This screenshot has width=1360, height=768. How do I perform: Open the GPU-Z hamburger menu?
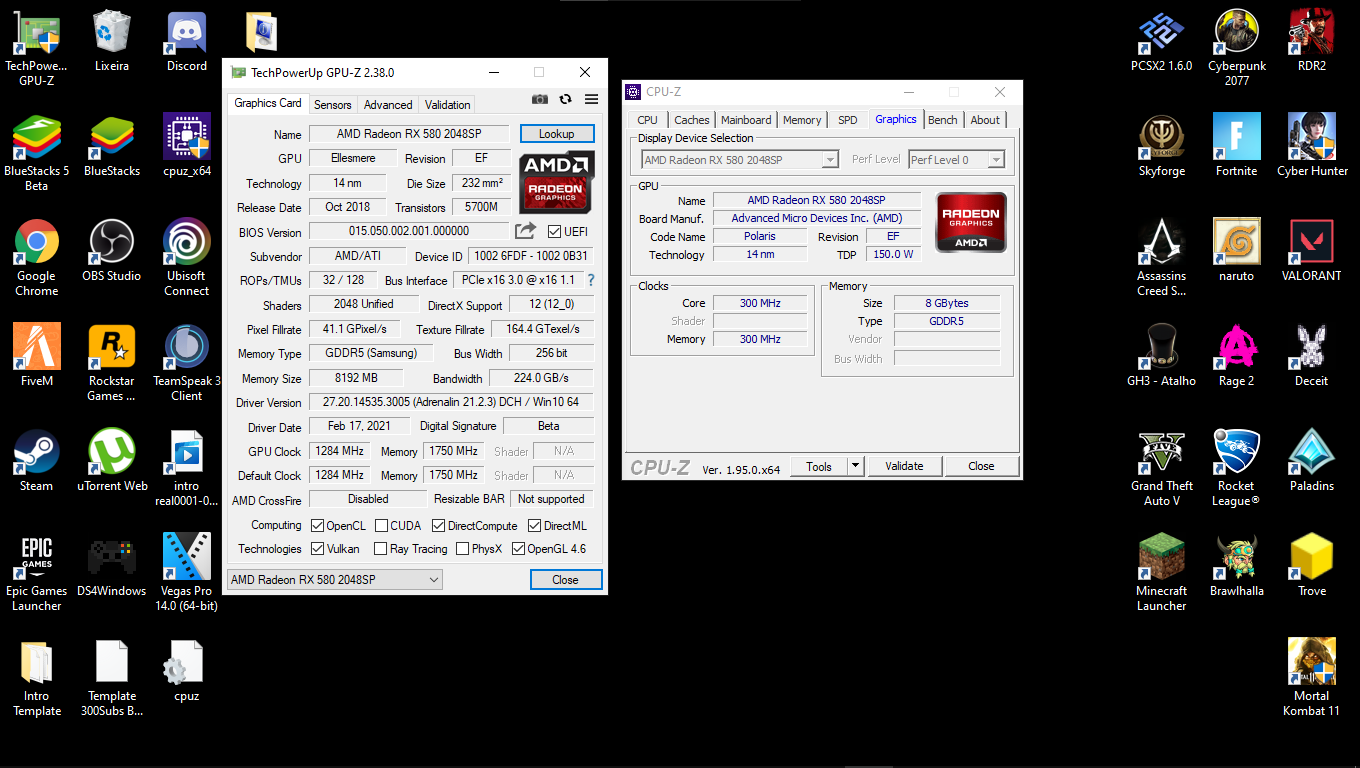pos(591,99)
